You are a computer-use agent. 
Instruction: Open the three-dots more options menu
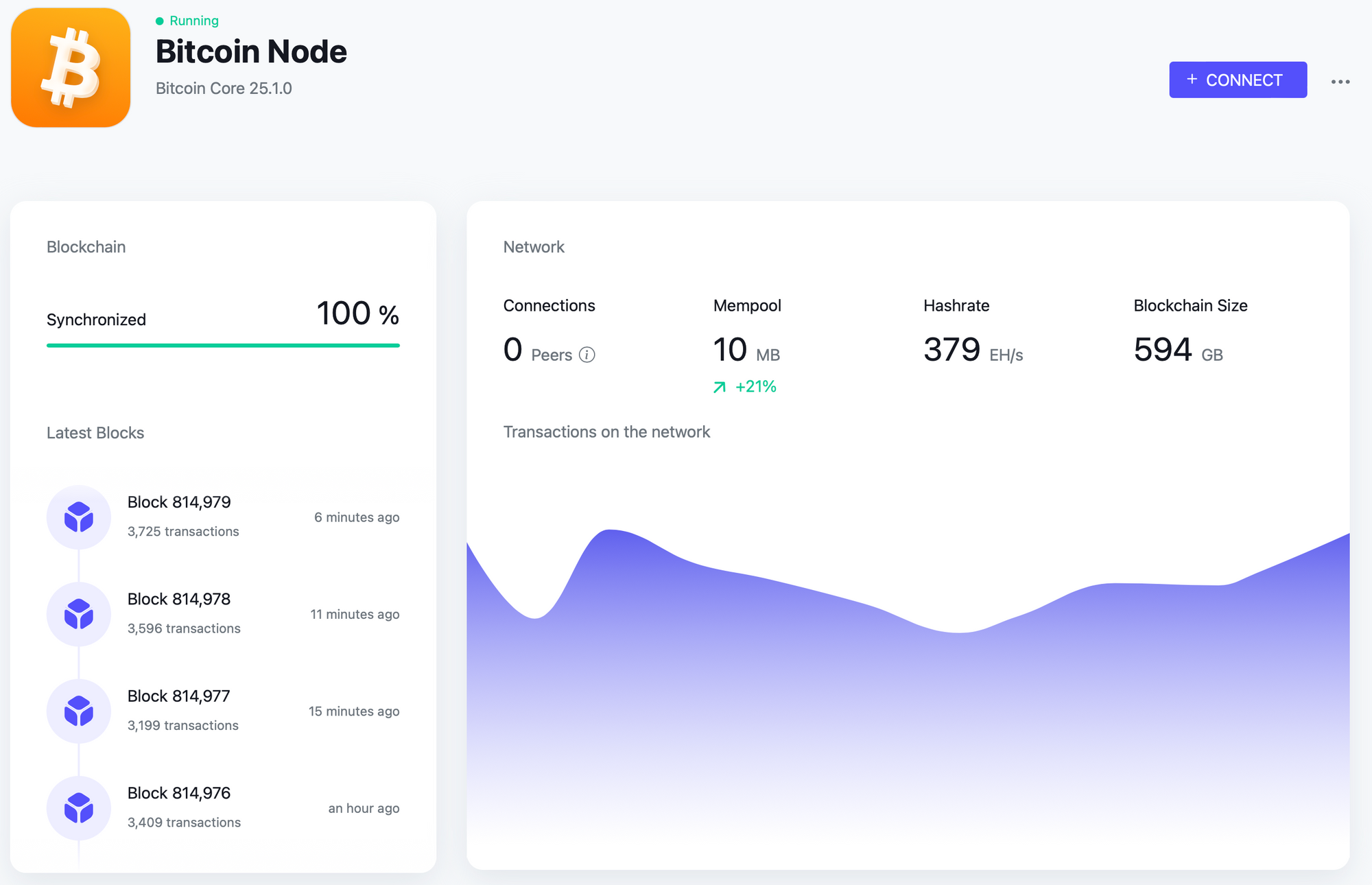click(1340, 81)
